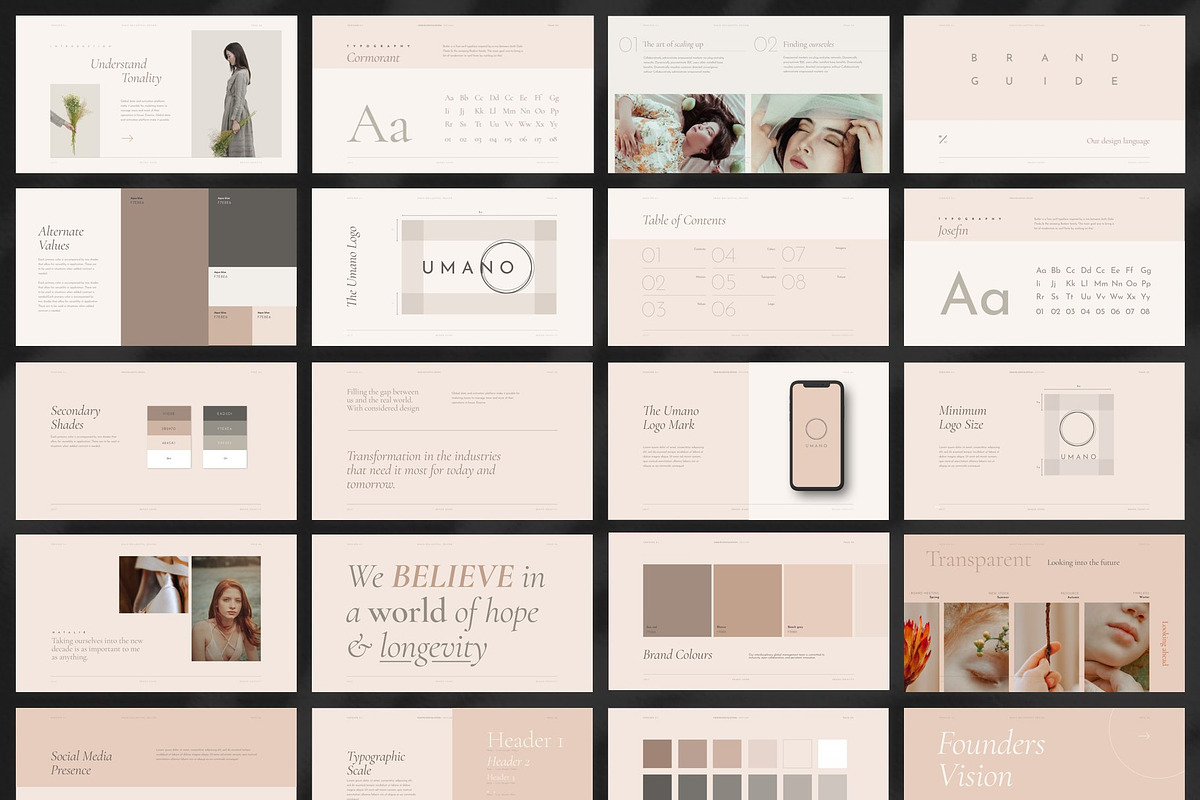The width and height of the screenshot is (1200, 800).
Task: Click the large serif Aa on Cormorant slide
Action: [379, 125]
